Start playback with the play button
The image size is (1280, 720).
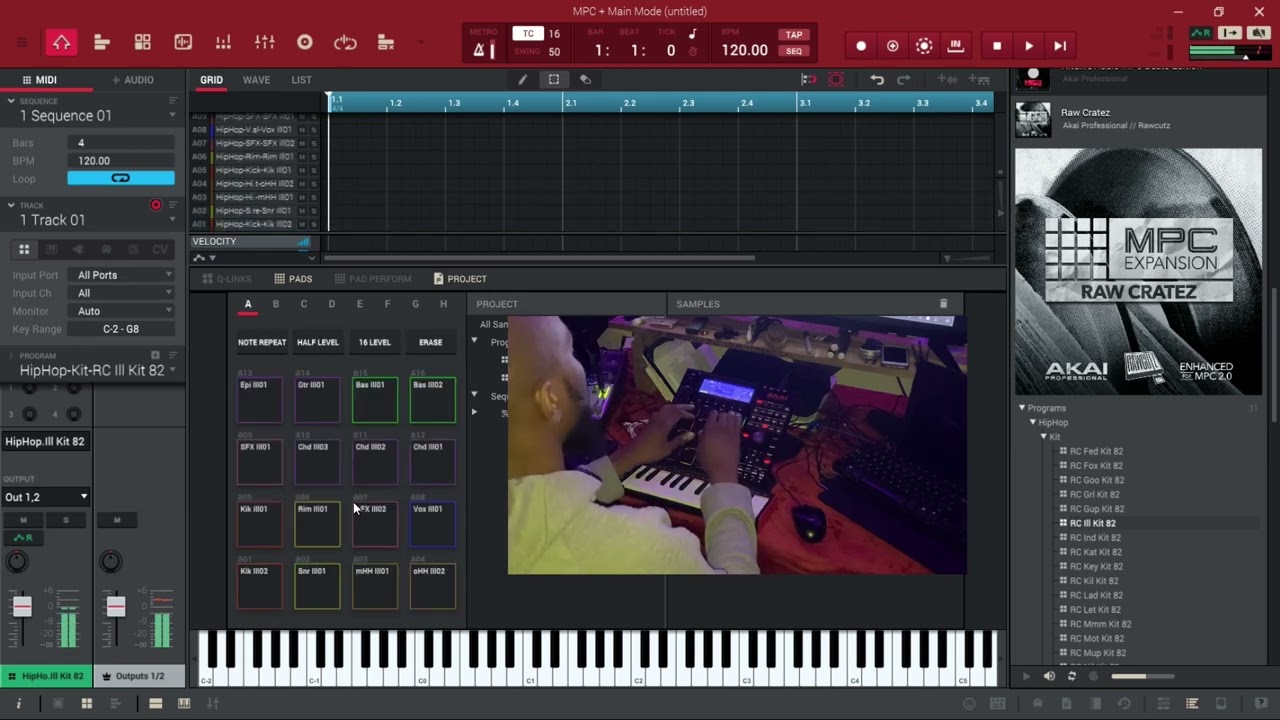(x=1029, y=46)
